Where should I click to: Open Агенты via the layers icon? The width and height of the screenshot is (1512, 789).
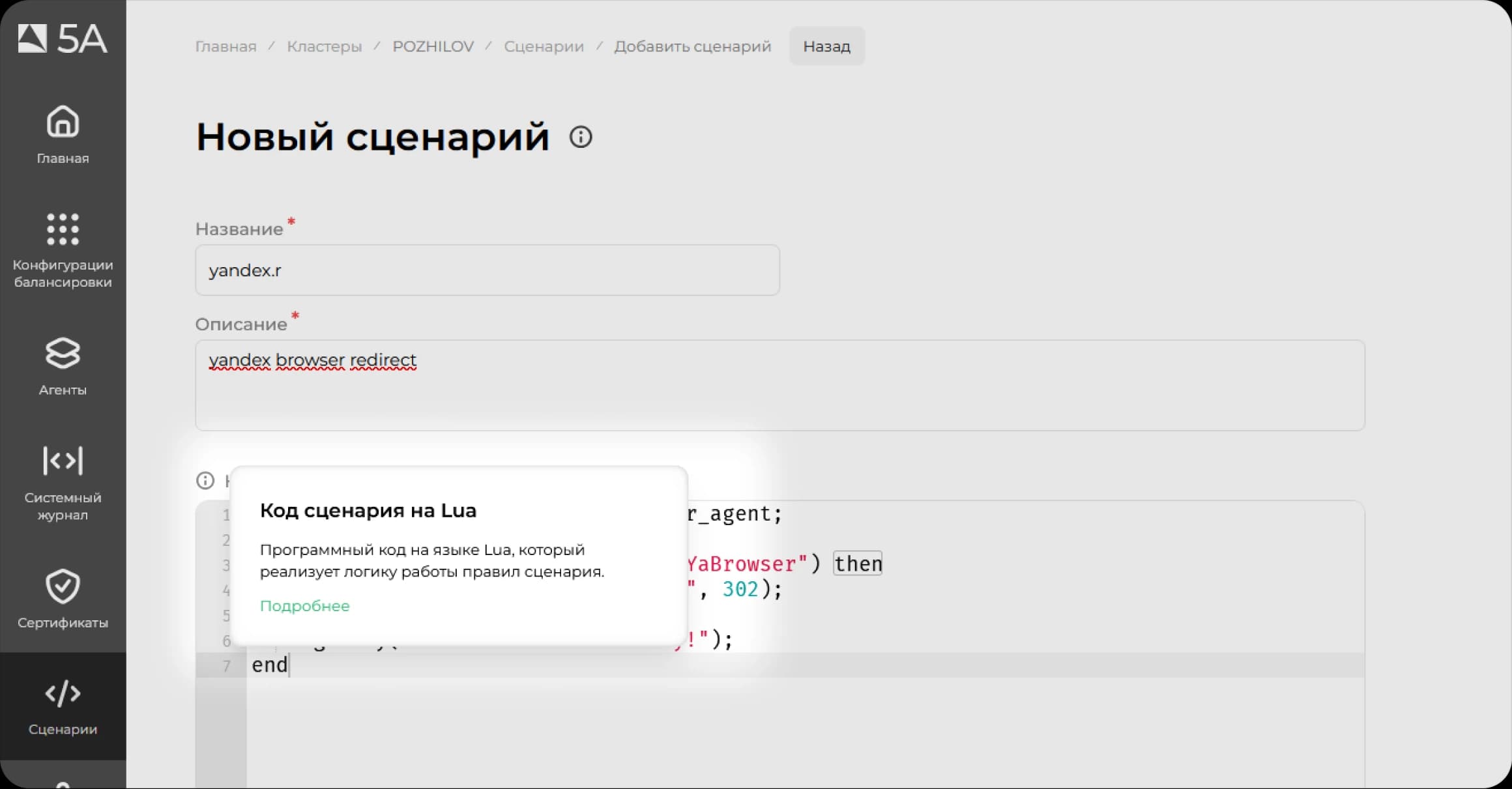pos(63,354)
